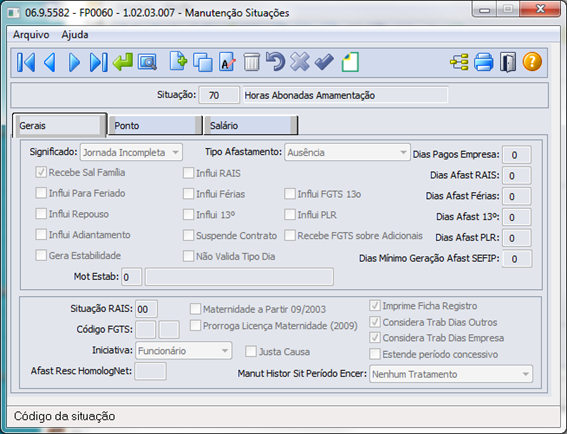Switch to the Ponto tab
Viewport: 567px width, 434px height.
pyautogui.click(x=155, y=125)
